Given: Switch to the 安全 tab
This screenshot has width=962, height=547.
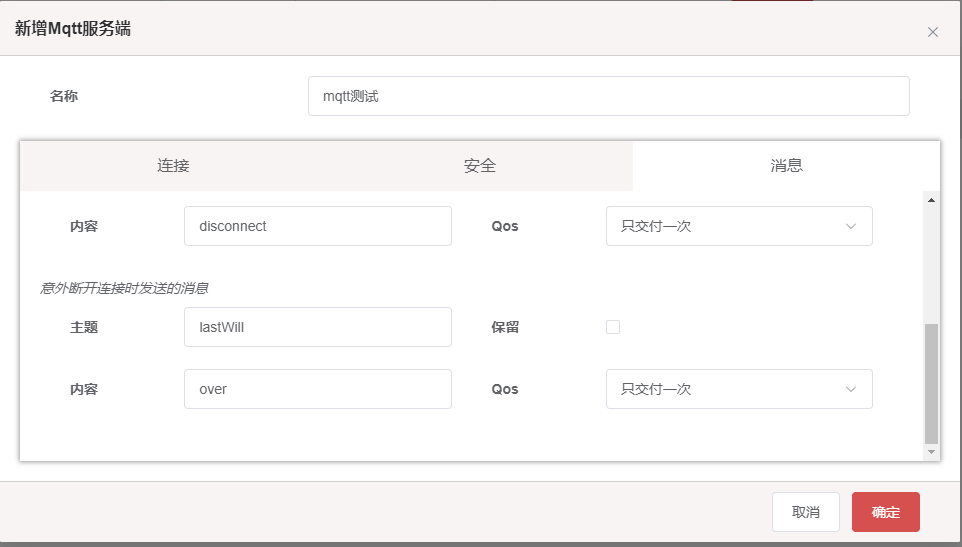Looking at the screenshot, I should point(480,166).
